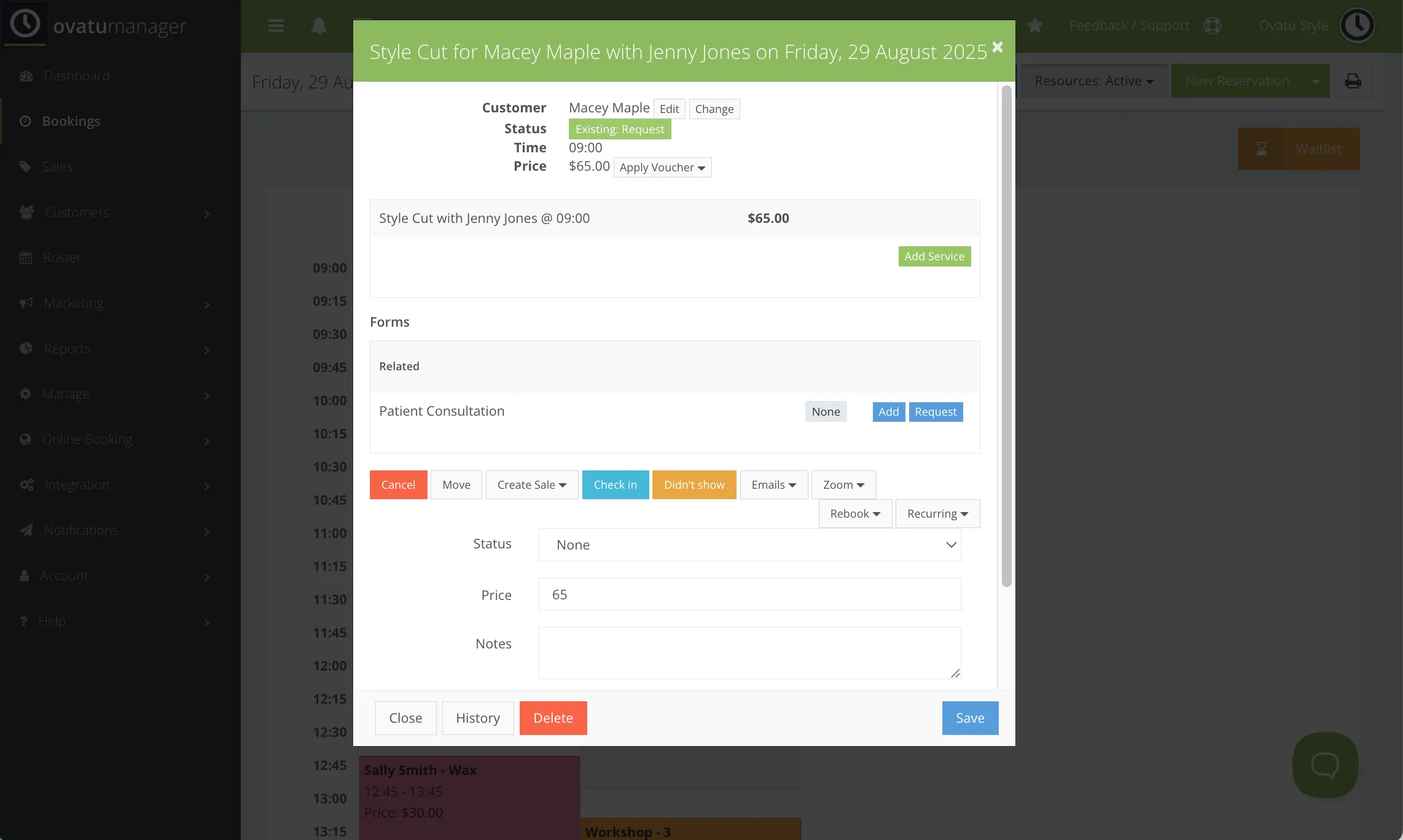Open the Apply Voucher dropdown

[662, 168]
